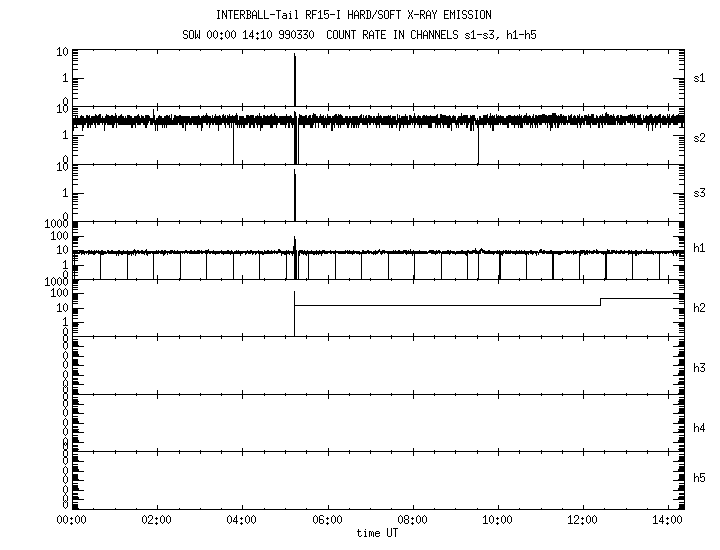Click the s3 channel label
The height and width of the screenshot is (550, 720).
[700, 193]
